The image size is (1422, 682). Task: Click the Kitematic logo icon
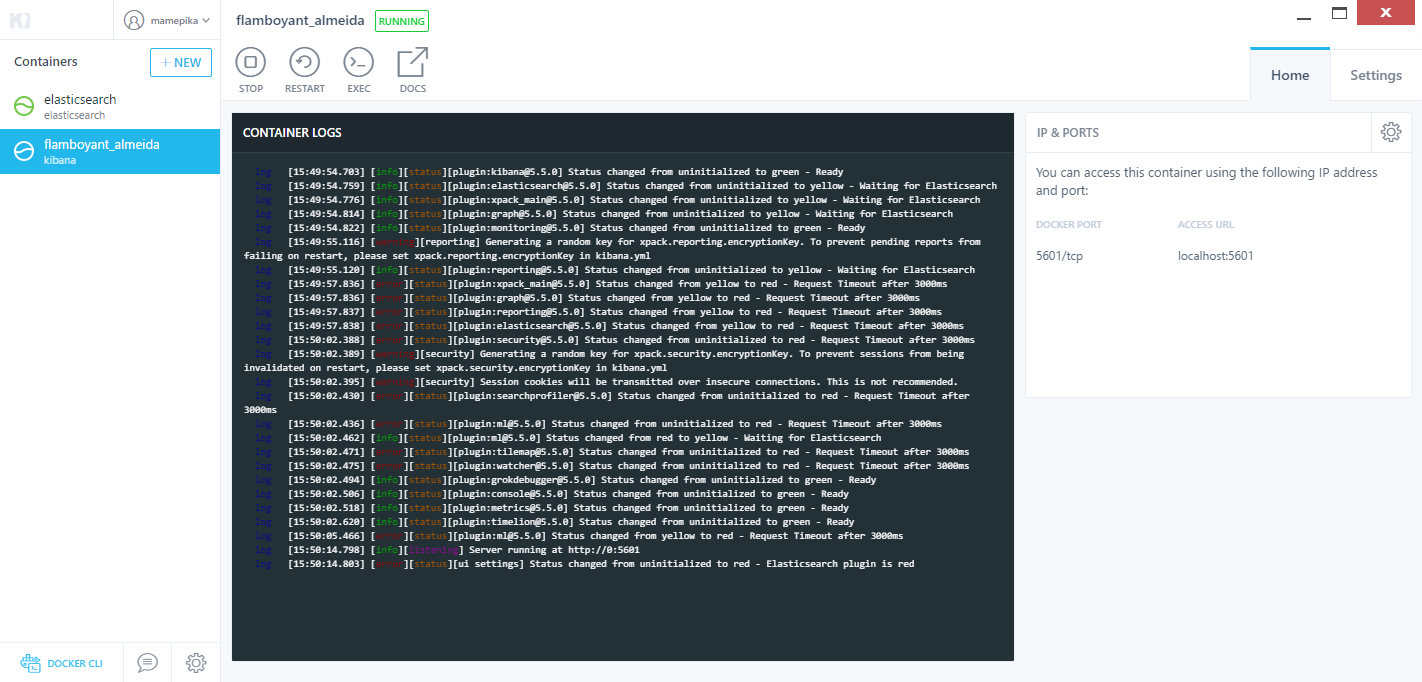tap(20, 19)
